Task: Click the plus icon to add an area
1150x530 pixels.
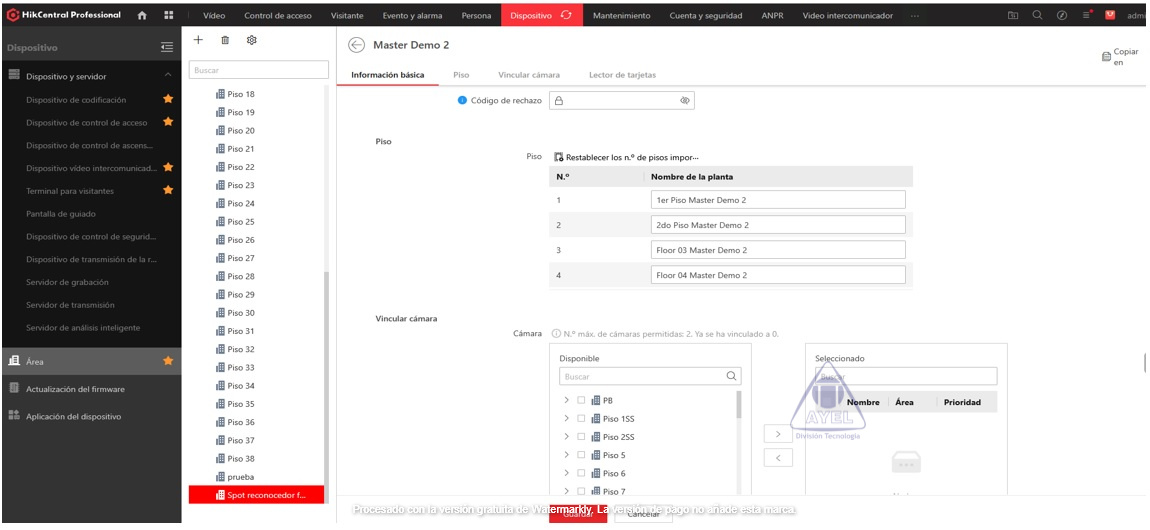Action: point(198,40)
